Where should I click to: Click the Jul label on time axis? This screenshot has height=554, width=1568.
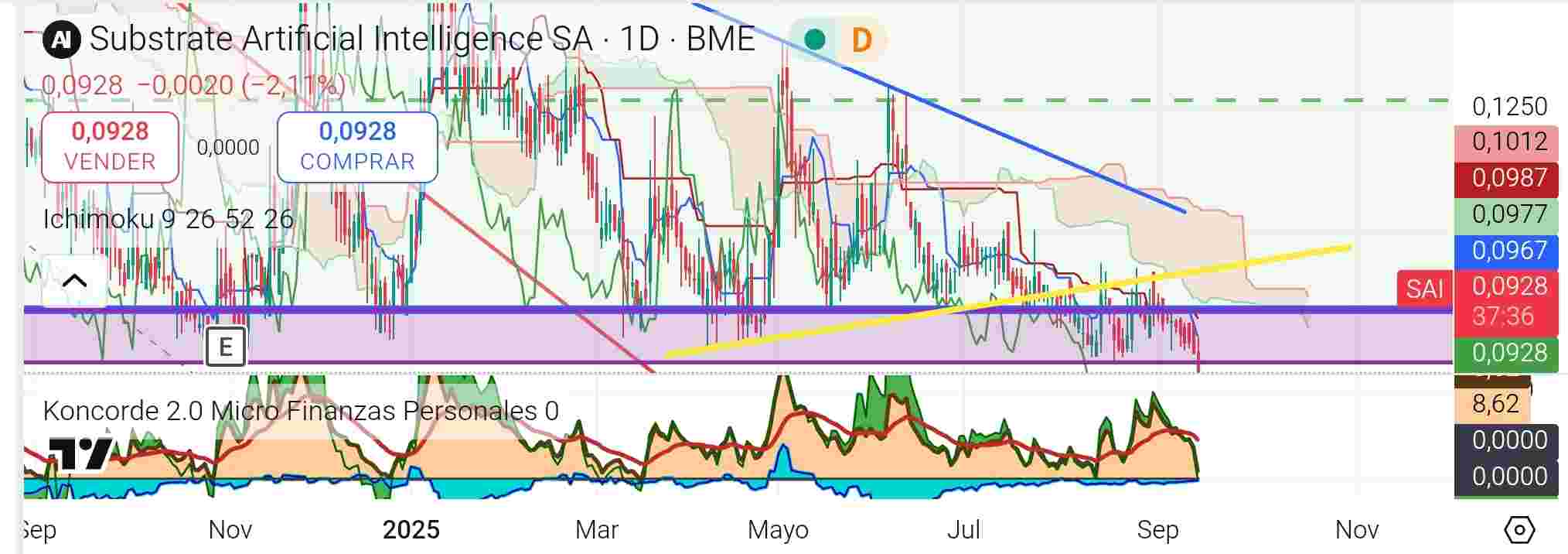coord(964,530)
